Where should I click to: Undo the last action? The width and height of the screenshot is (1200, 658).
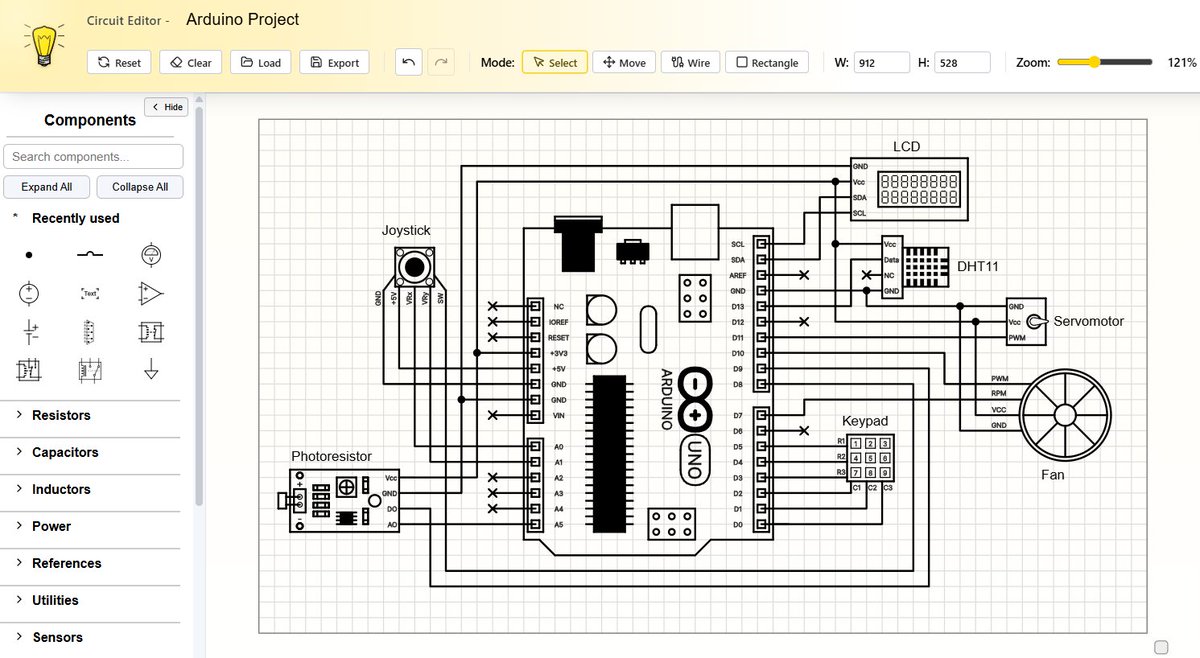(408, 62)
